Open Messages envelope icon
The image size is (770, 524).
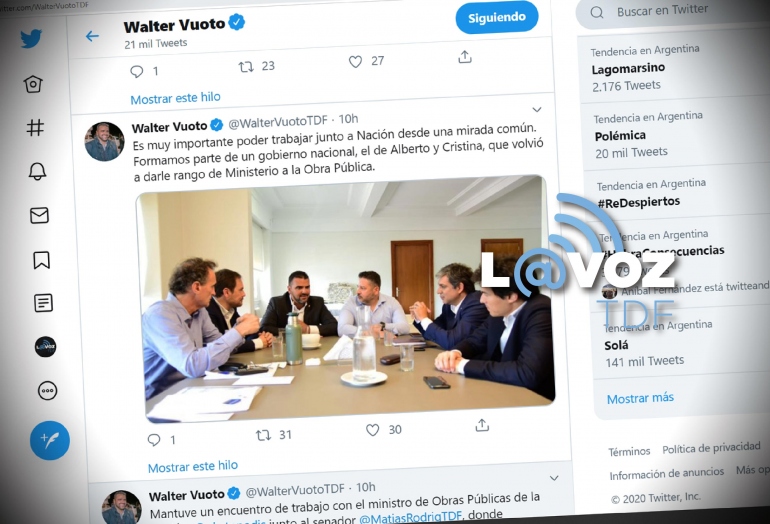tap(39, 215)
